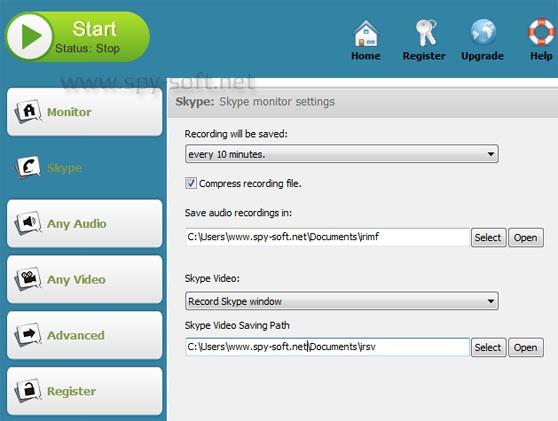558x421 pixels.
Task: Focus the audio recordings path field
Action: pos(327,237)
